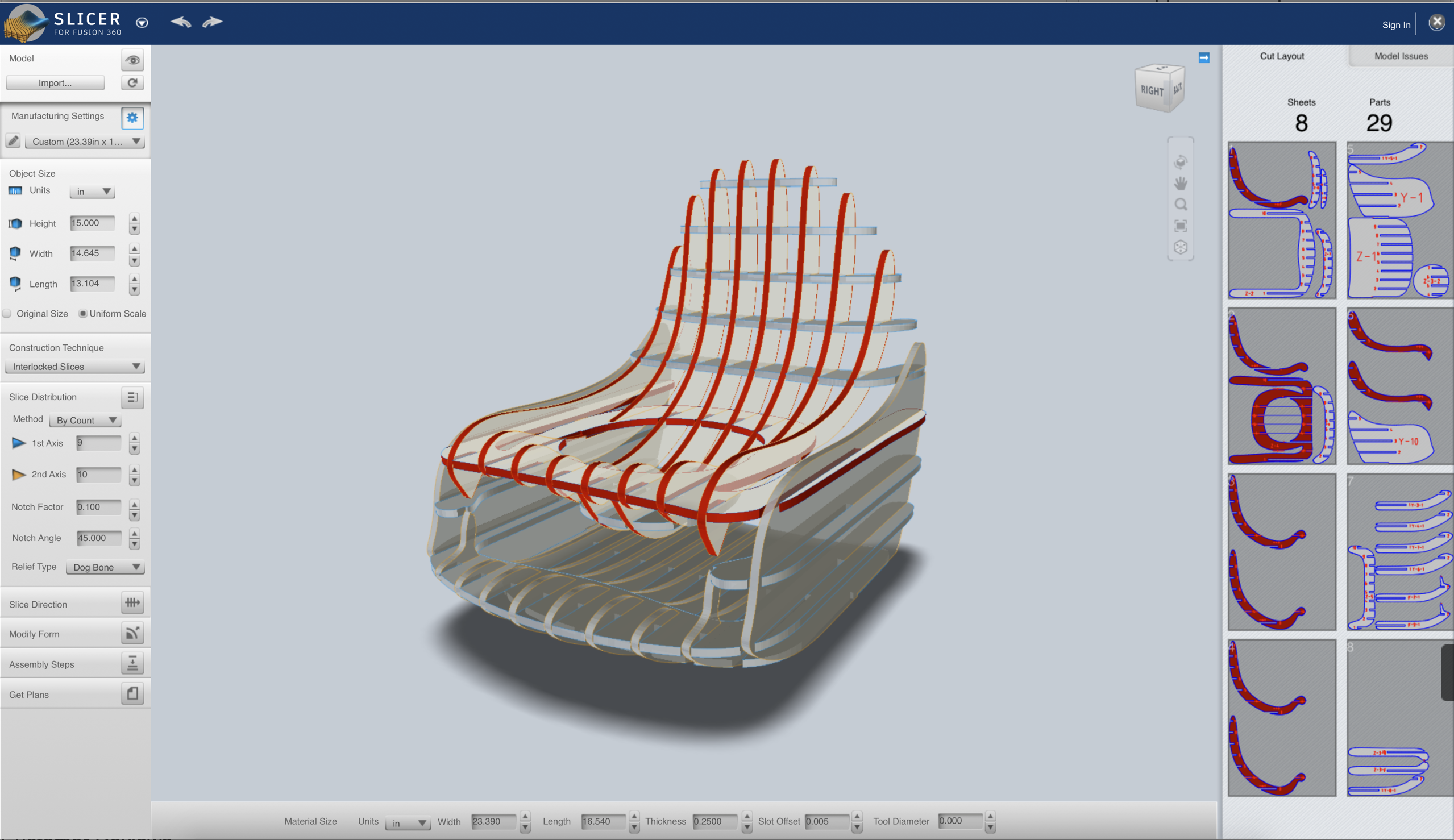Click the redo arrow in header
The height and width of the screenshot is (840, 1454).
click(x=212, y=22)
